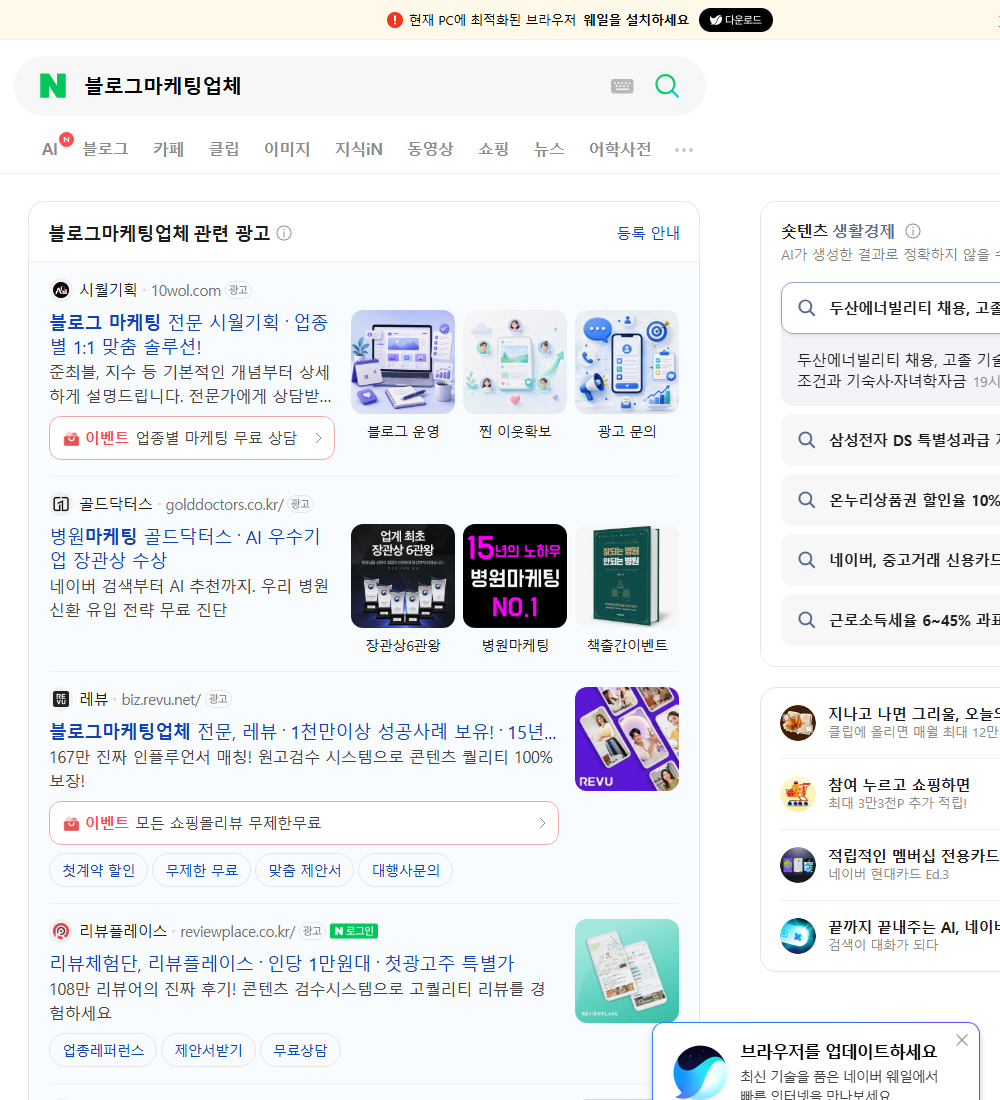
Task: Click magnifier icon beside 근로소득세율 6~45%
Action: point(807,620)
